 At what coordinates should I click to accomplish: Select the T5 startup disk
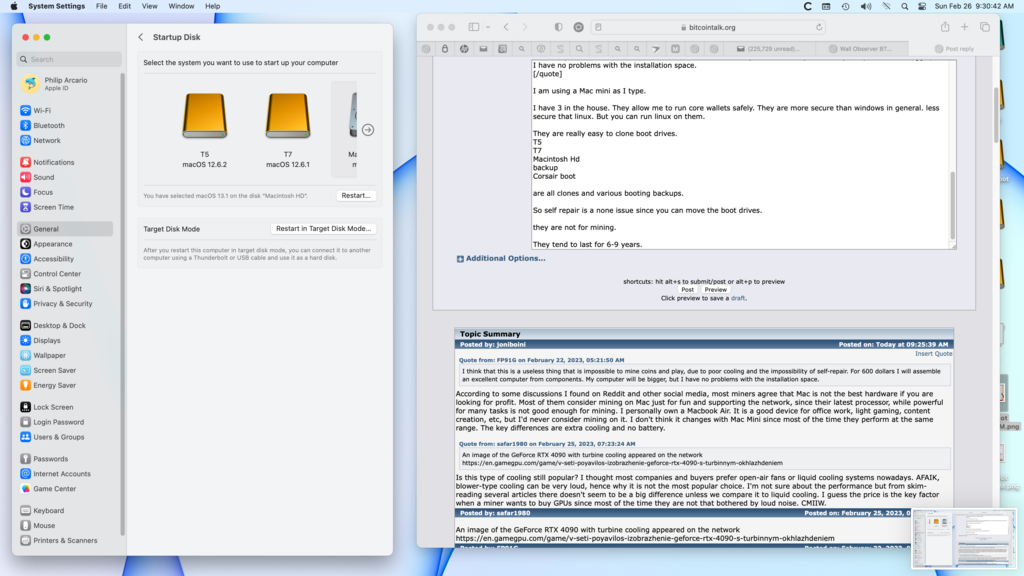(x=204, y=130)
